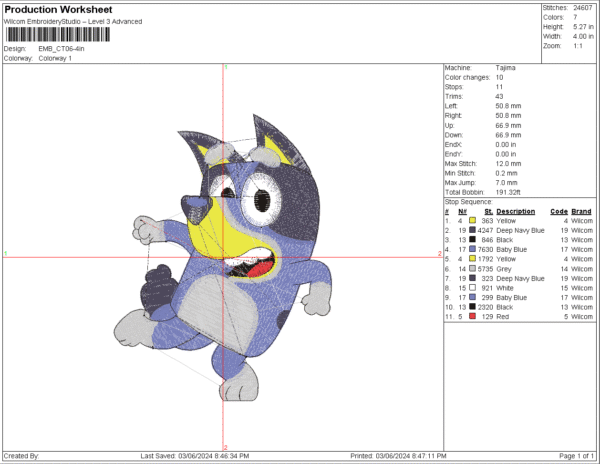Screen dimensions: 600x464
Task: Click the Deep Navy Blue swatch in stop 2
Action: [473, 230]
